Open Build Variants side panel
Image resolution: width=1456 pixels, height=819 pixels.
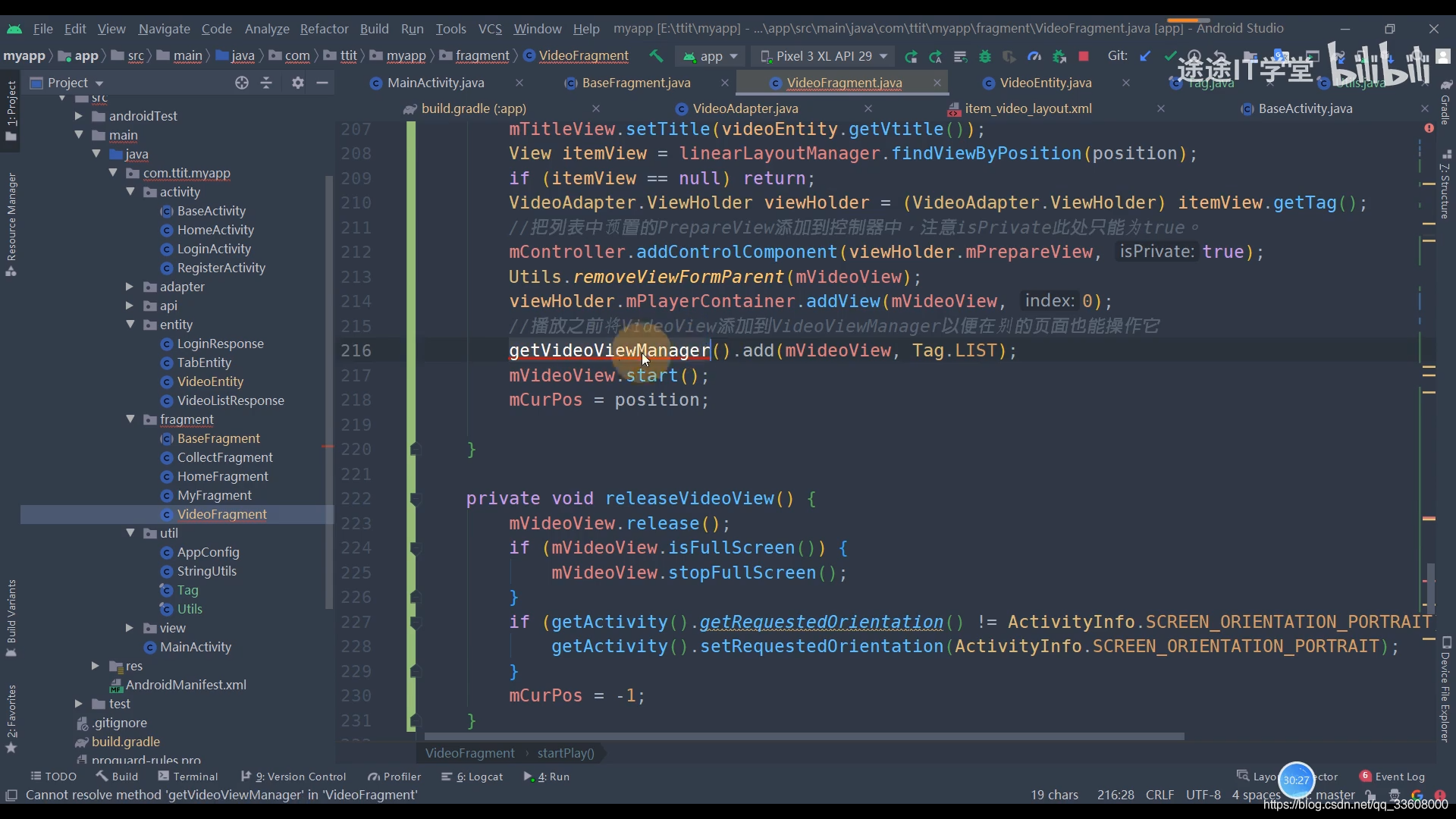11,618
